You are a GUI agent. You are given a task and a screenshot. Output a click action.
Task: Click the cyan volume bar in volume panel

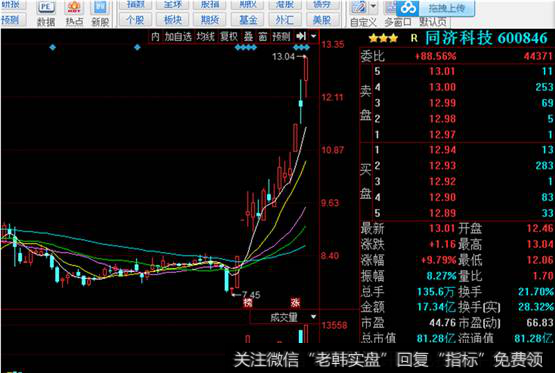(301, 336)
